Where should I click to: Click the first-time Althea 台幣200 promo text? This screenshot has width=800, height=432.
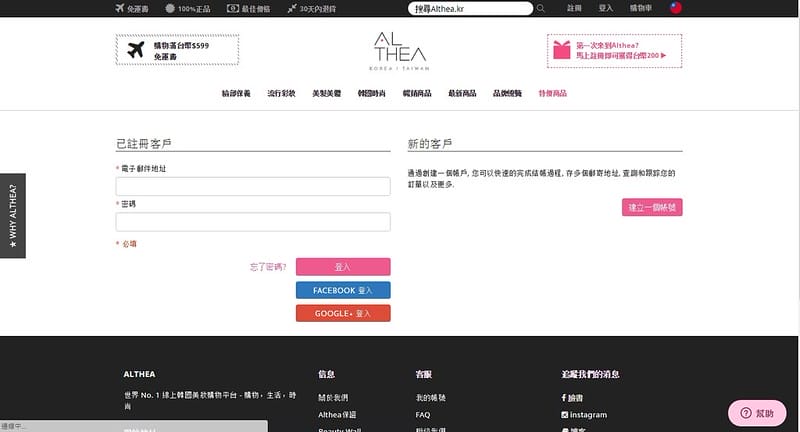[x=621, y=50]
